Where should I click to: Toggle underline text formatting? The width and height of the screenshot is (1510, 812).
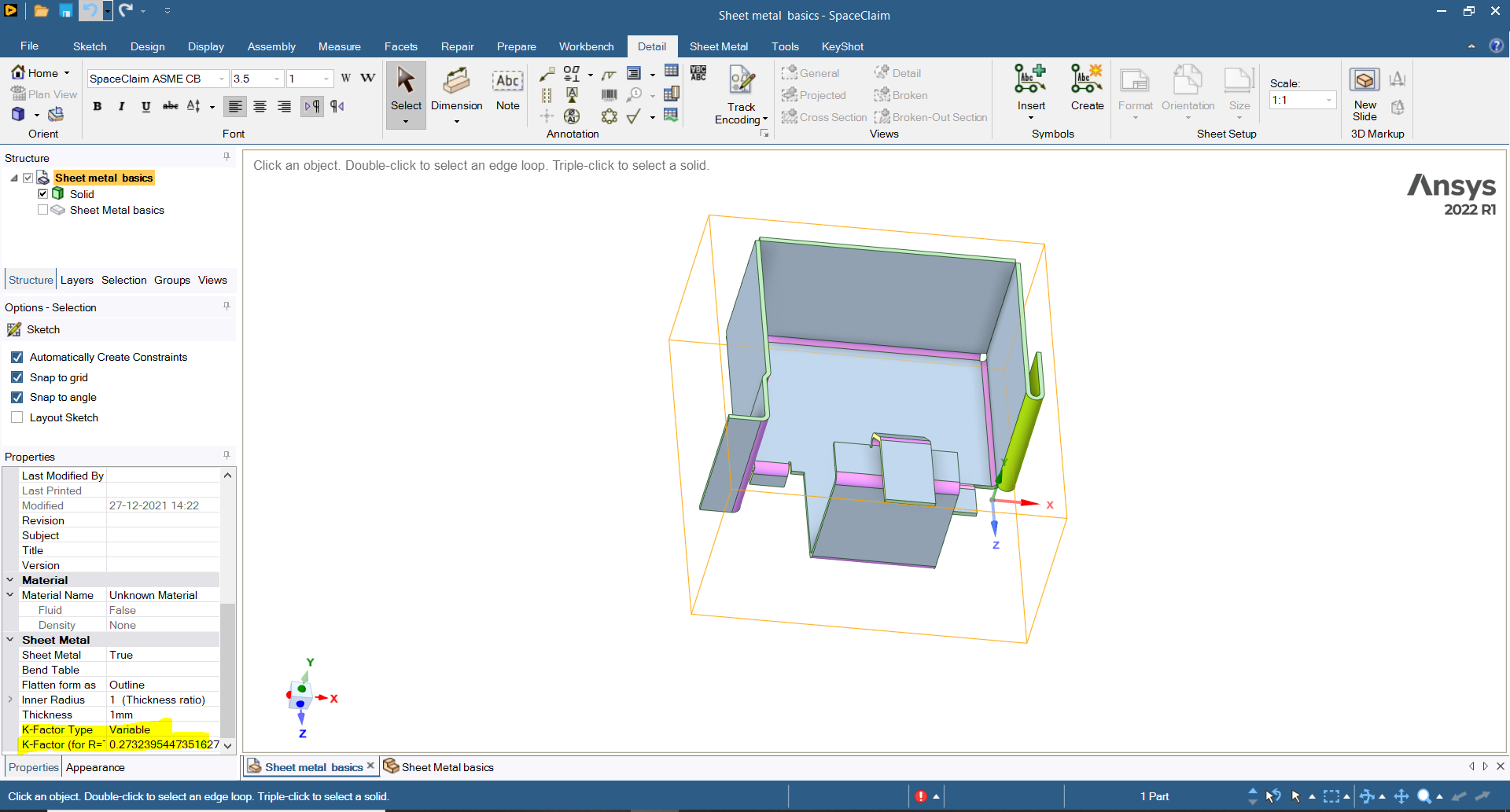[146, 106]
